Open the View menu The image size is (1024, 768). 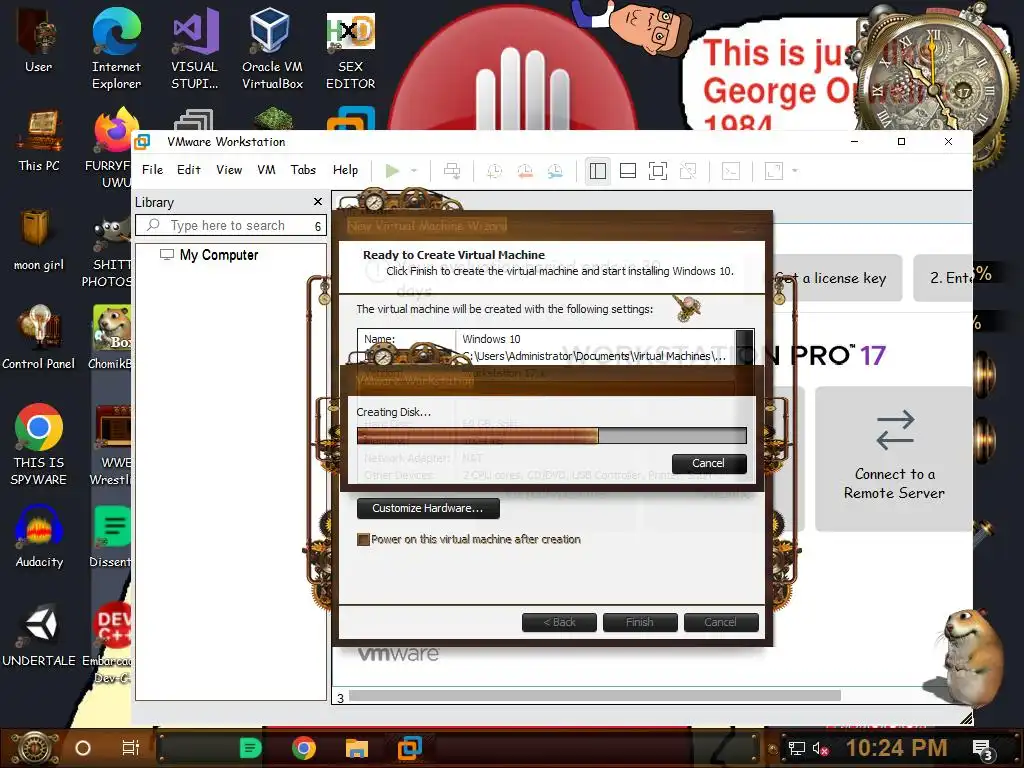(x=229, y=170)
